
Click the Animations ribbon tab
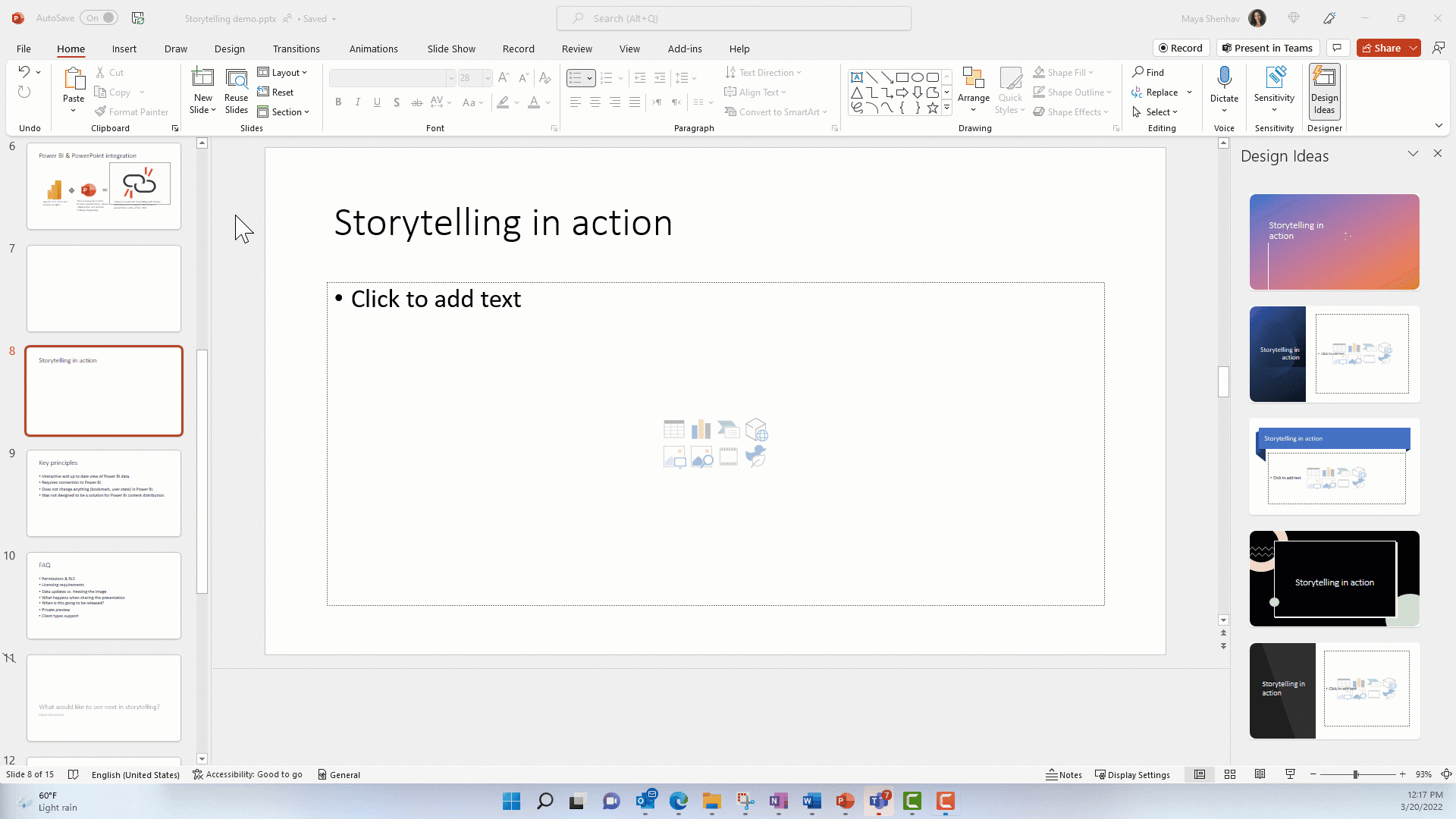pyautogui.click(x=374, y=48)
